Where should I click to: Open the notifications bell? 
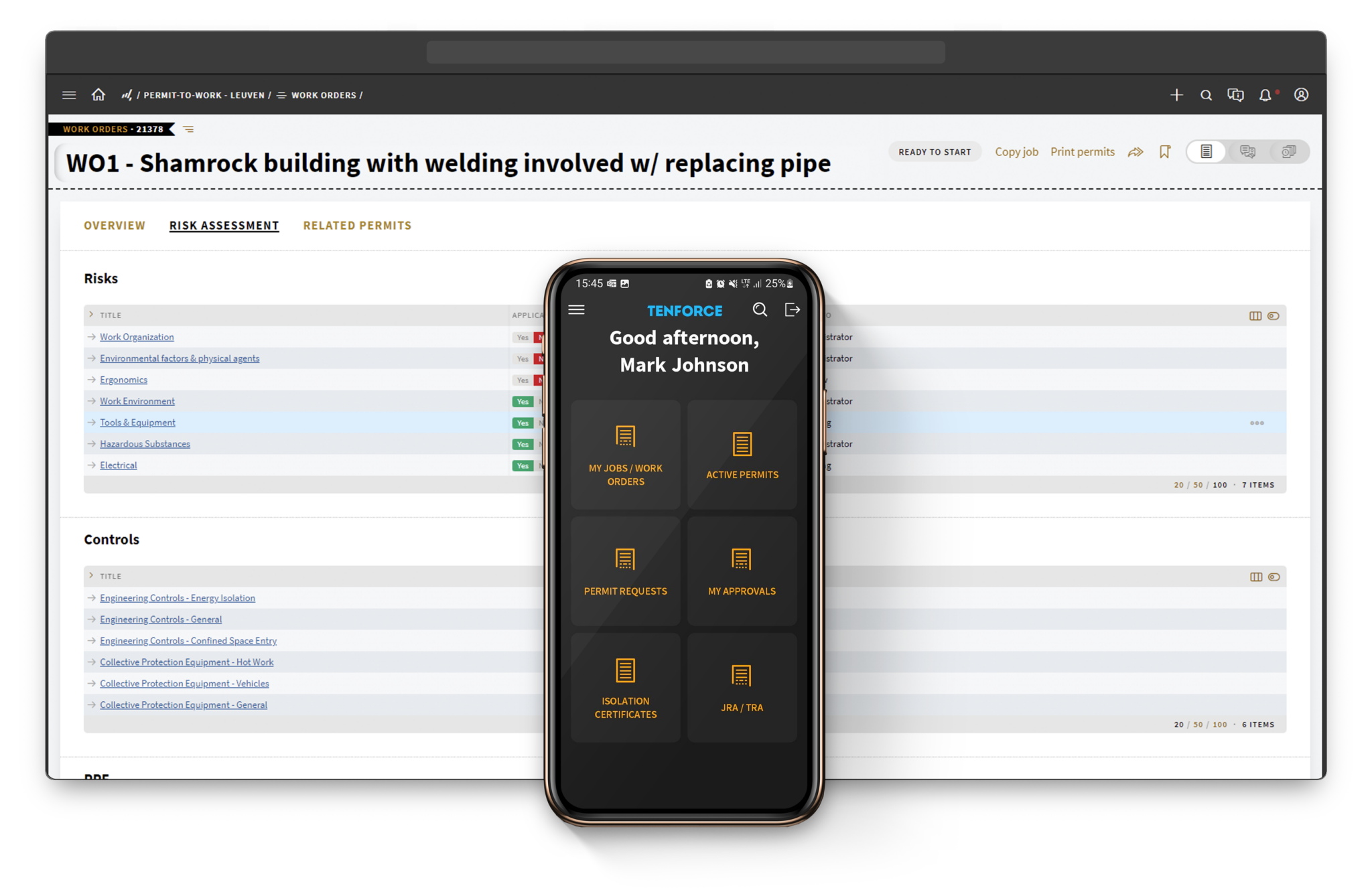pyautogui.click(x=1265, y=95)
